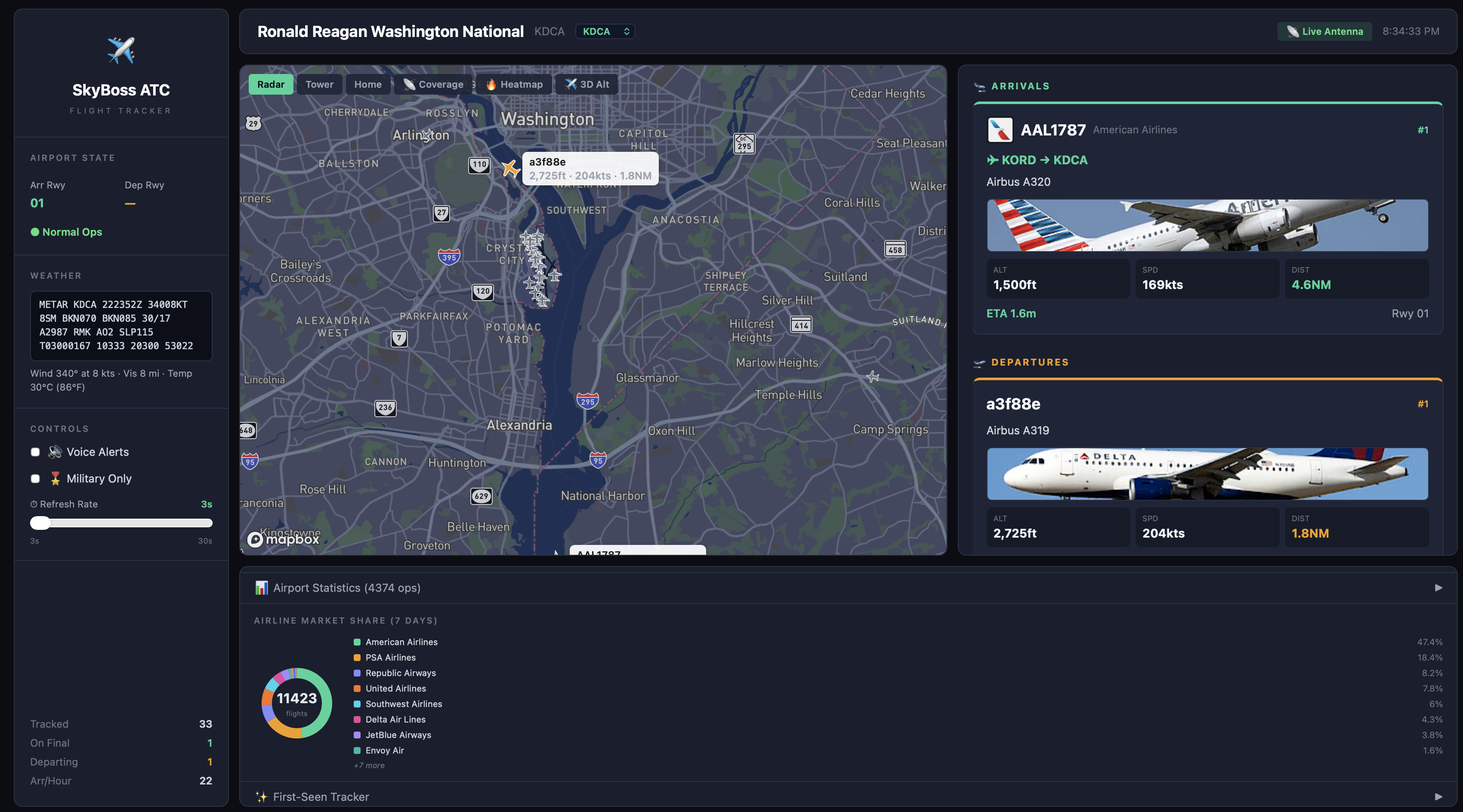Expand the Airport Statistics section arrow
The width and height of the screenshot is (1463, 812).
pos(1438,587)
